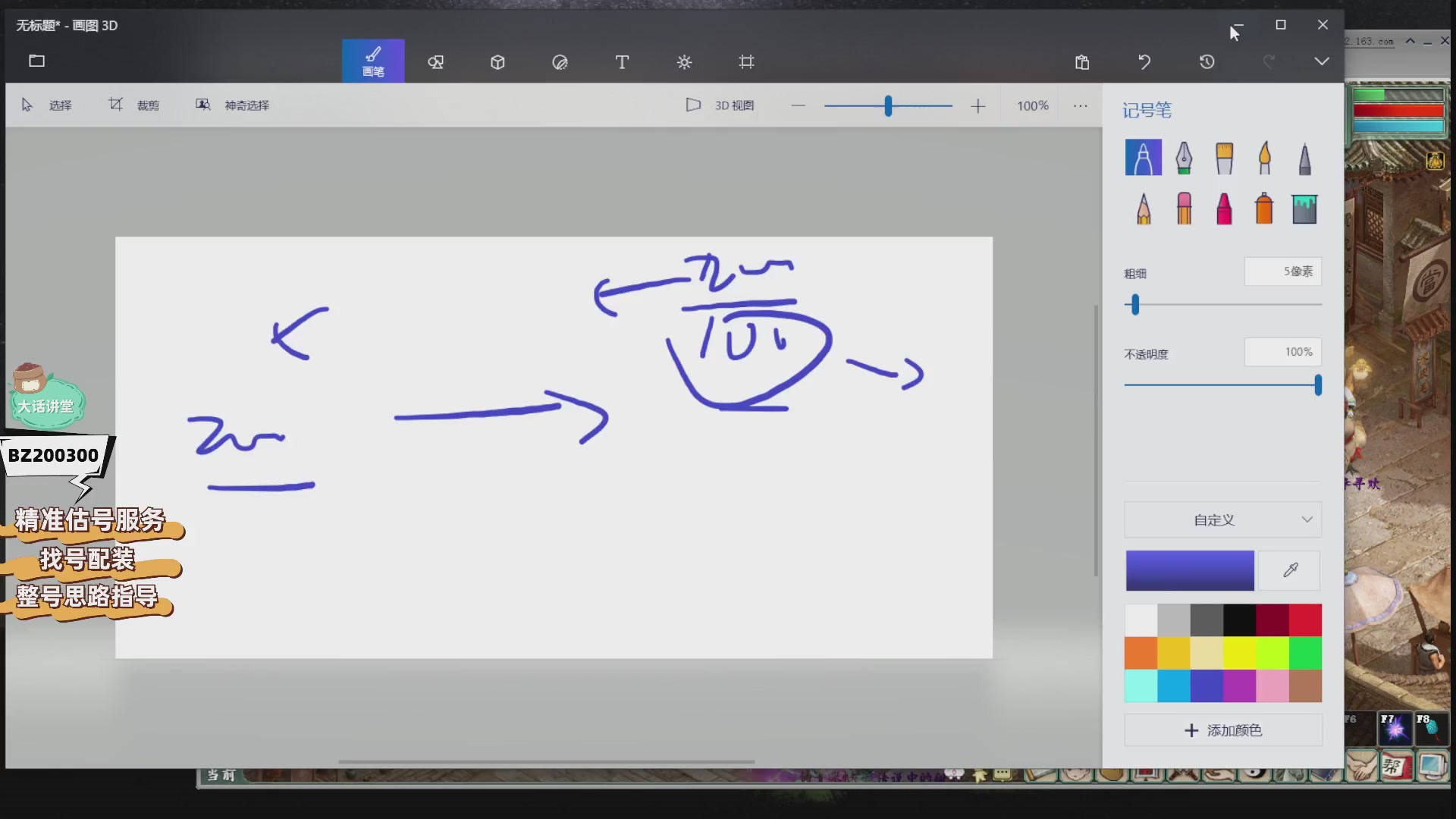The width and height of the screenshot is (1456, 819).
Task: Click the 选择 (Select) menu item
Action: tap(46, 104)
